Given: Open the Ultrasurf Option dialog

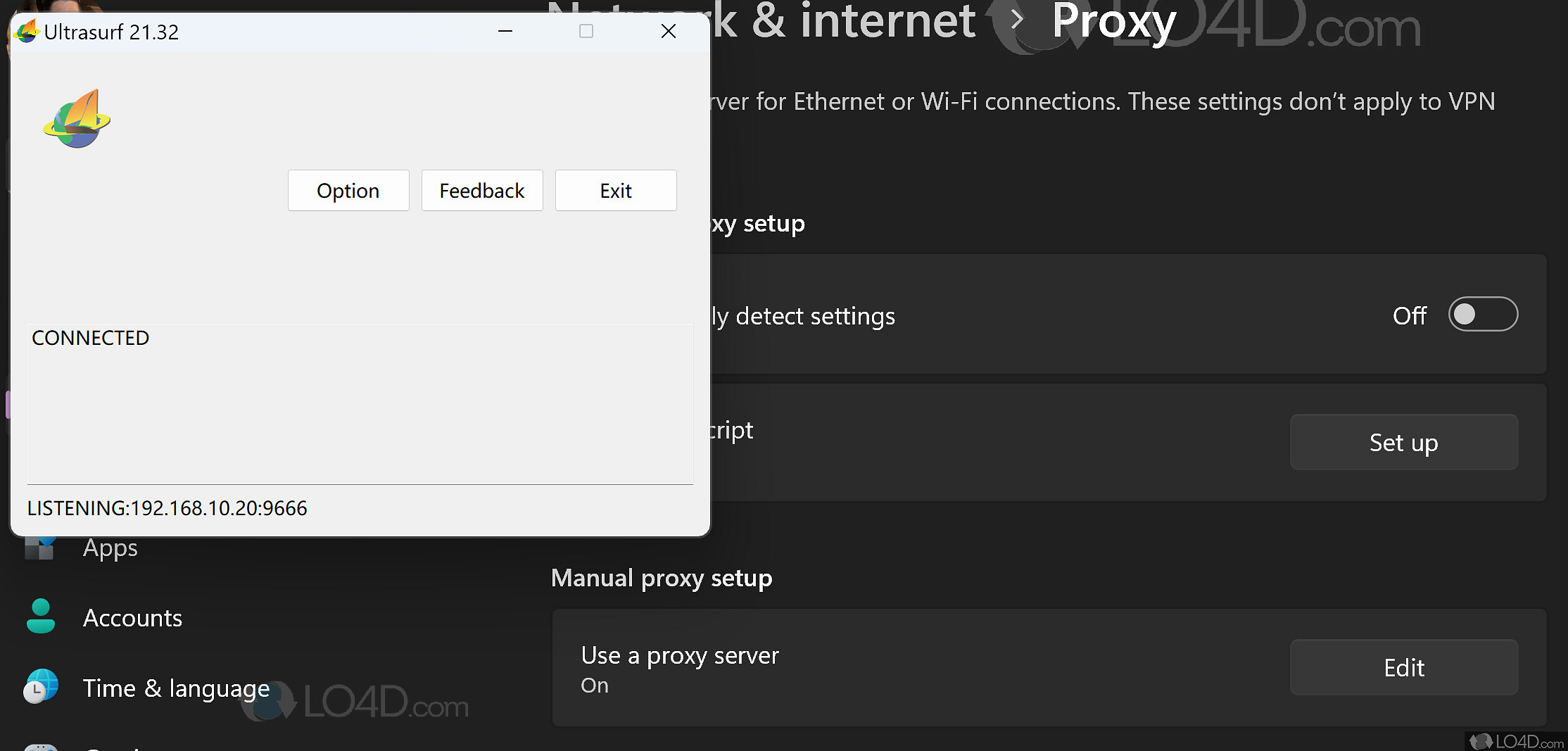Looking at the screenshot, I should coord(348,191).
